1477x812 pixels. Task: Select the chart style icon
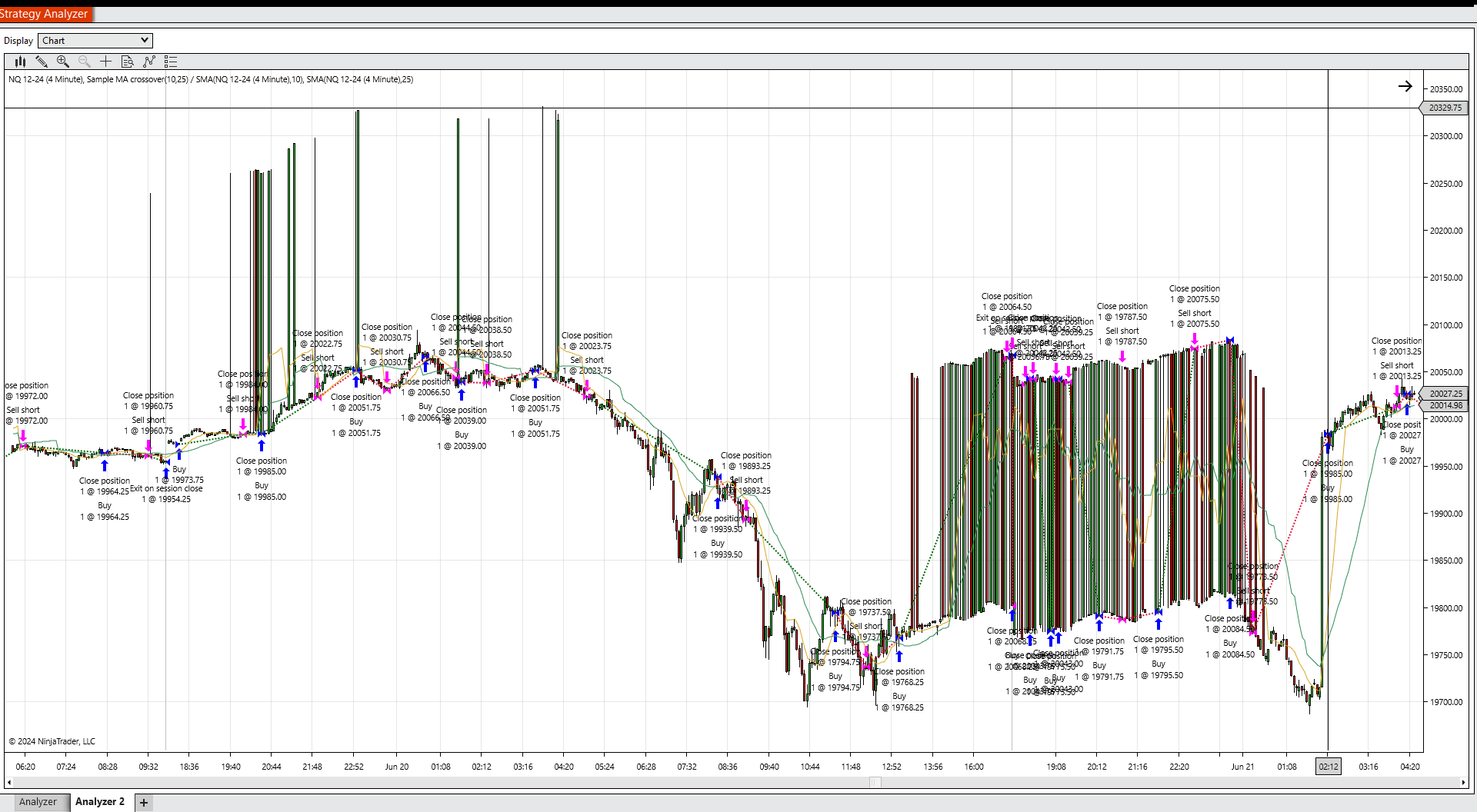19,62
